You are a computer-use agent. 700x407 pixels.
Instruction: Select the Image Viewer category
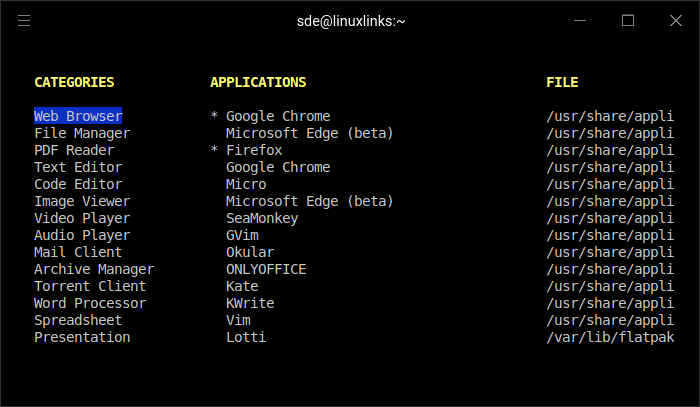click(82, 201)
